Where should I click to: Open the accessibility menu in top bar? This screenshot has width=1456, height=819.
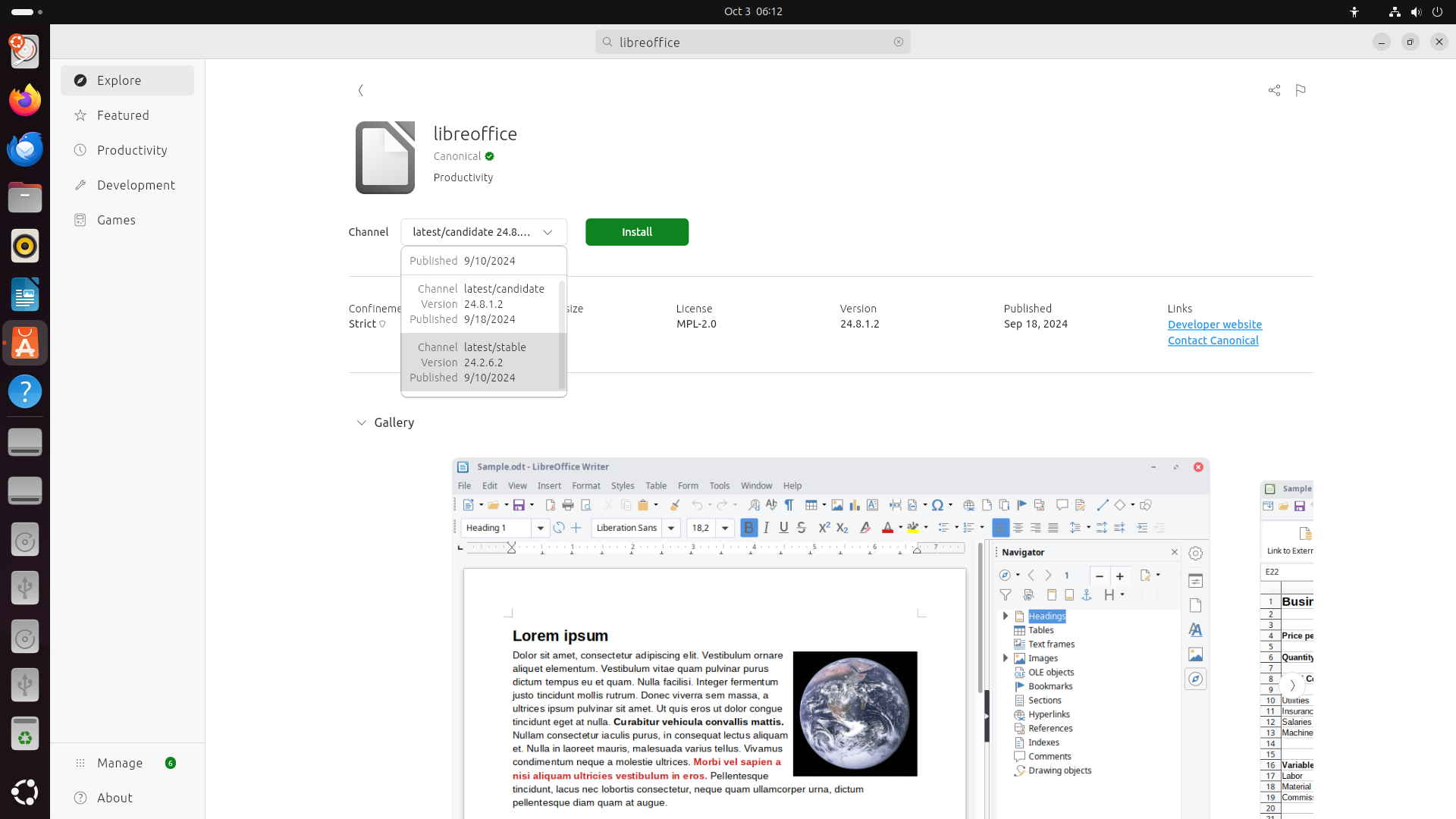(1354, 11)
